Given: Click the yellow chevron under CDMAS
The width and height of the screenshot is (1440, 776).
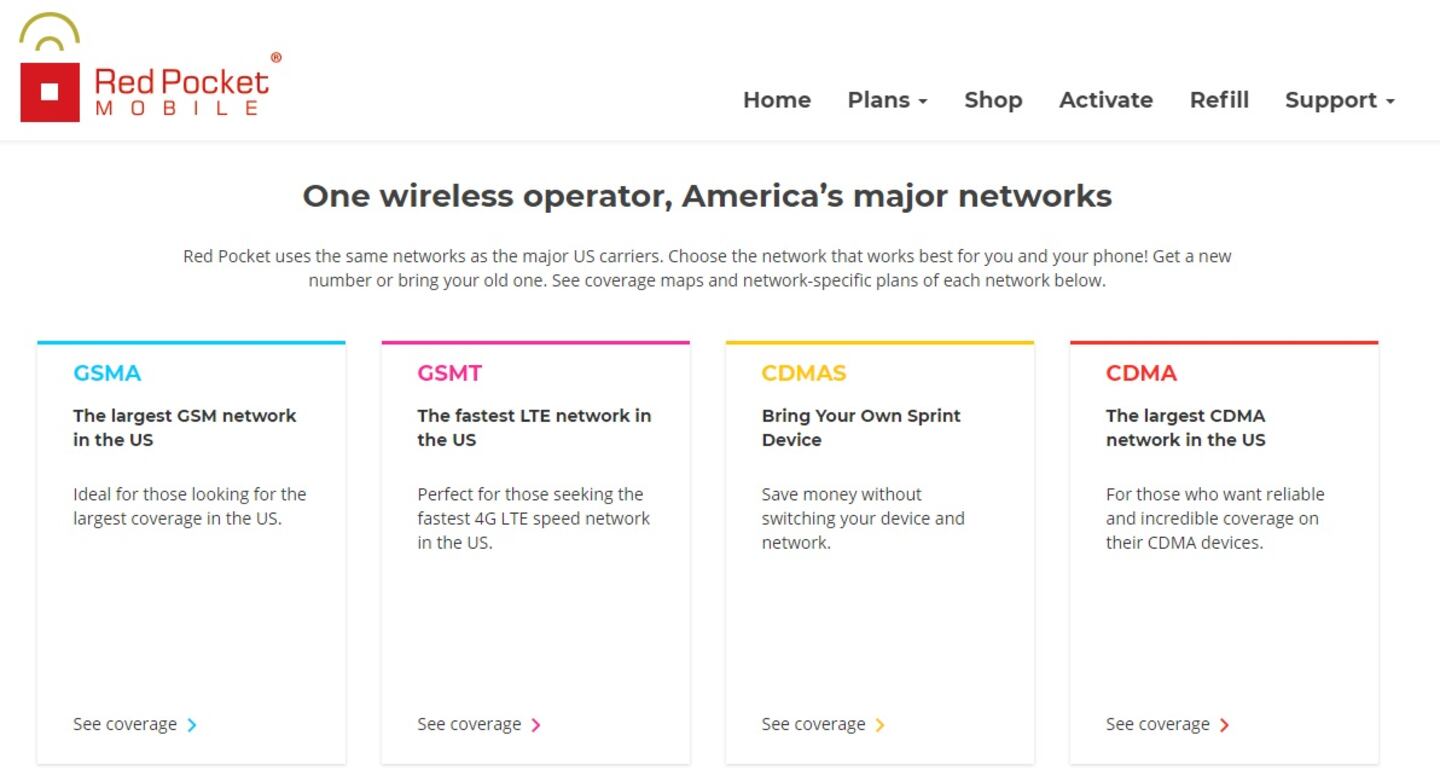Looking at the screenshot, I should [x=880, y=725].
